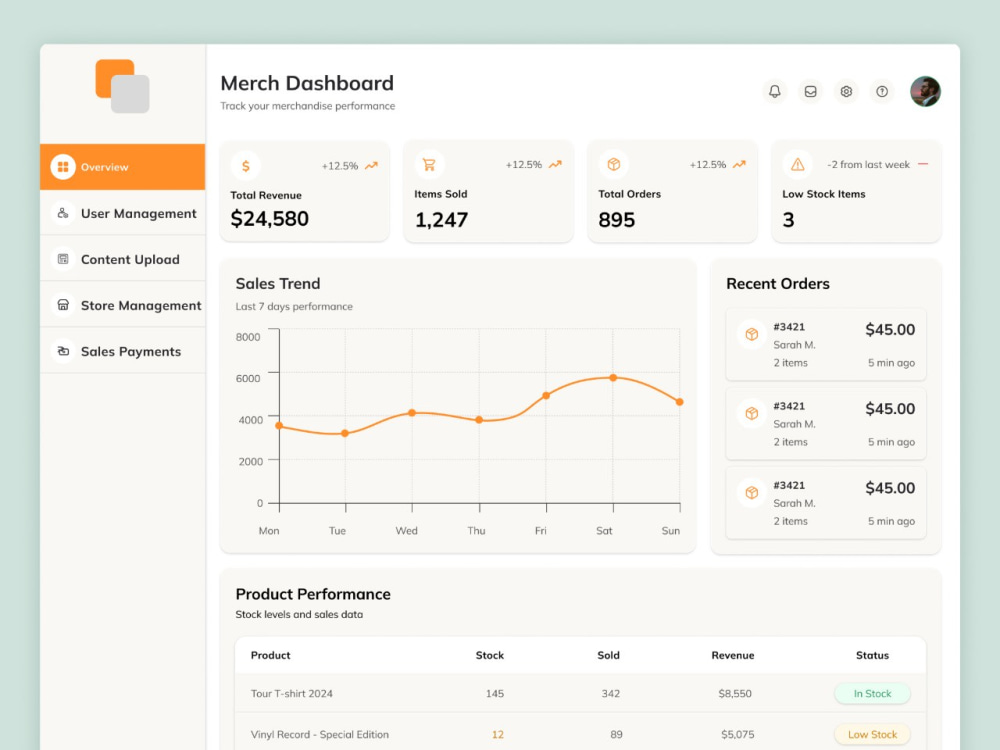Select the Fri data point on chart
Viewport: 1000px width, 750px height.
[546, 395]
